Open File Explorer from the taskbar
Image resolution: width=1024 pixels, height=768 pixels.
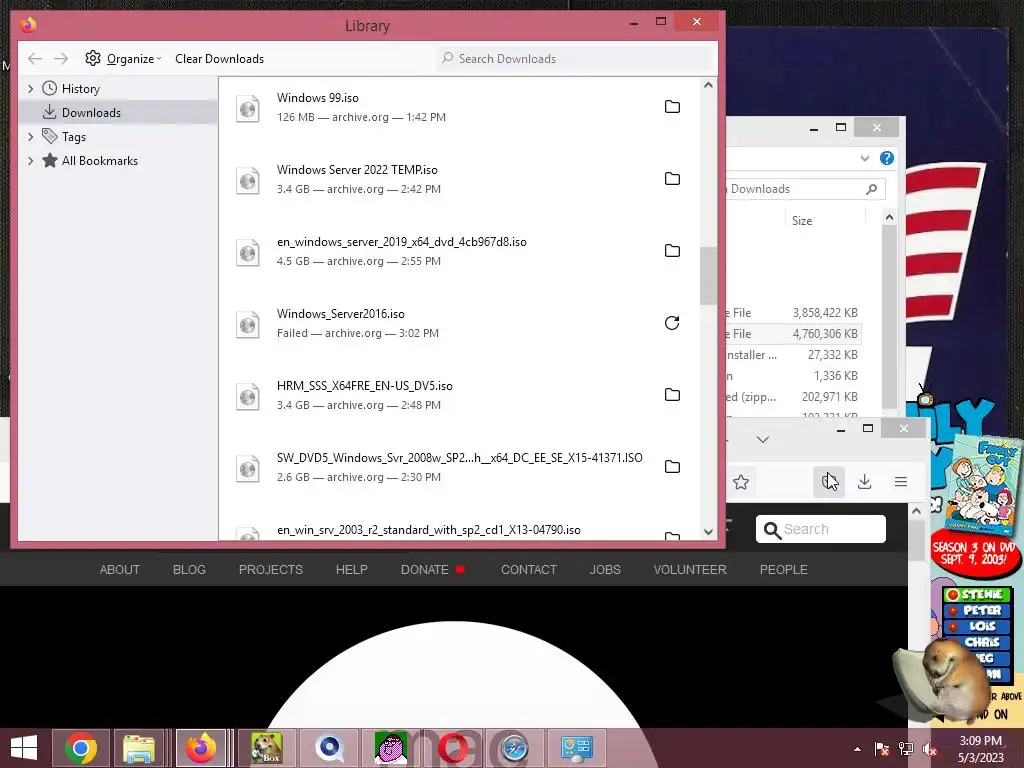click(139, 748)
